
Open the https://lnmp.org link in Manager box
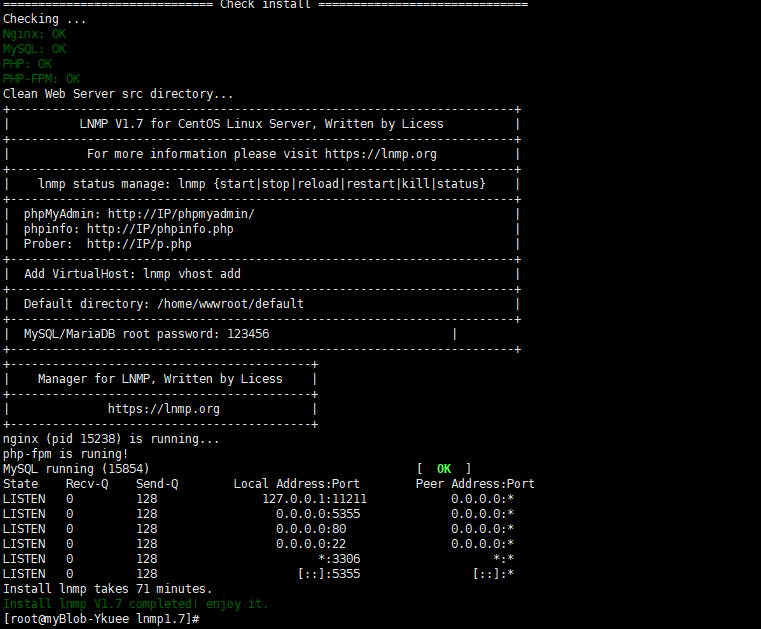164,409
